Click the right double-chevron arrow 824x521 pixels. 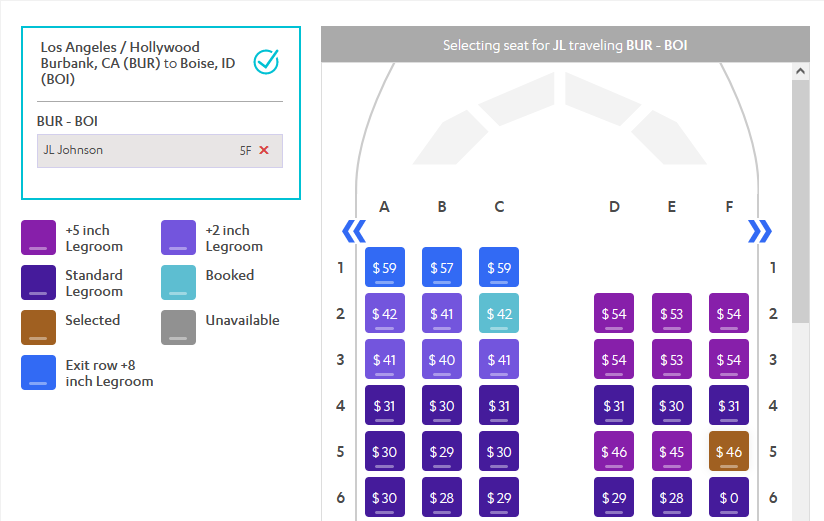coord(760,231)
